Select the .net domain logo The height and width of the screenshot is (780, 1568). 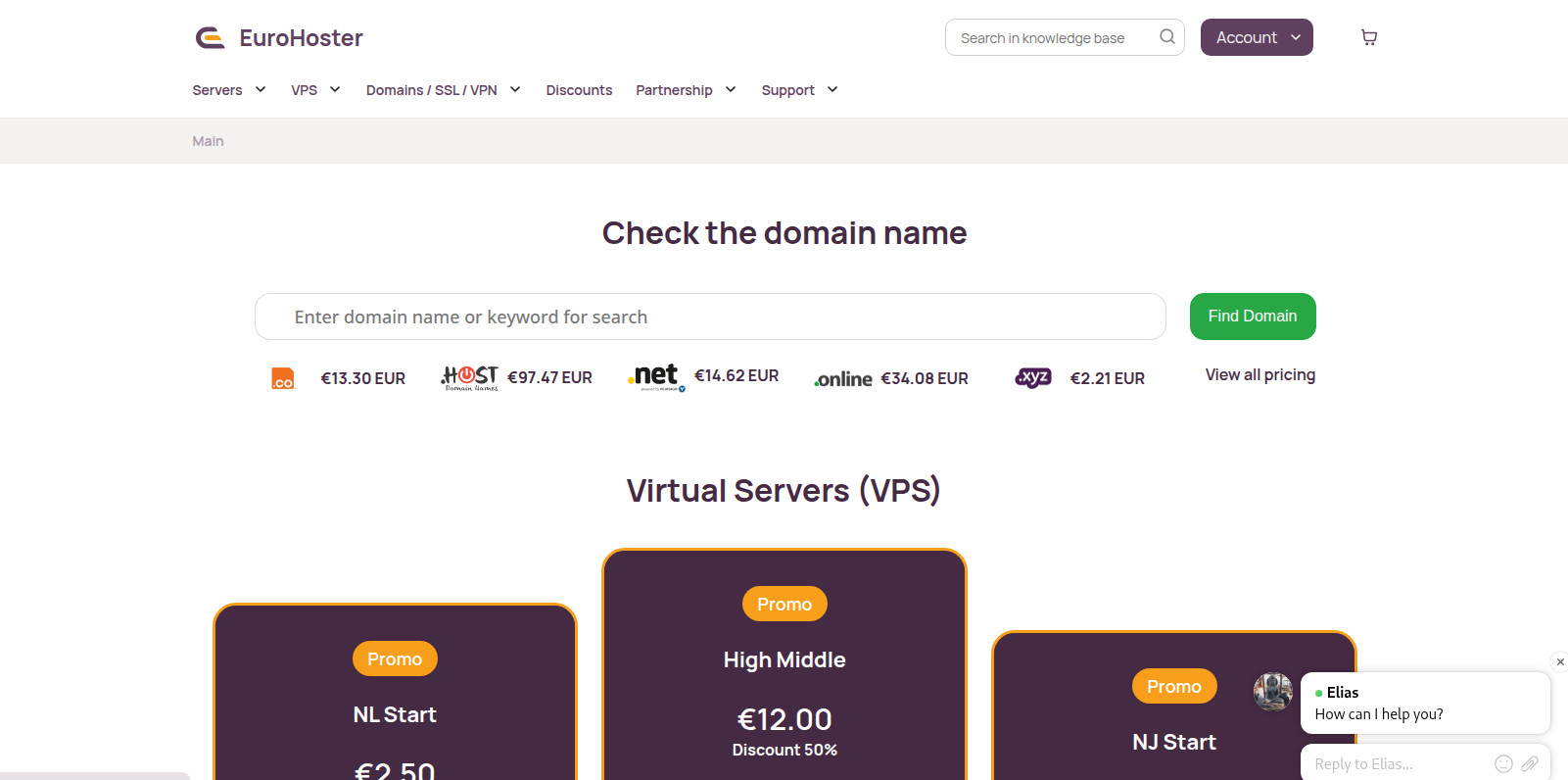(x=656, y=376)
